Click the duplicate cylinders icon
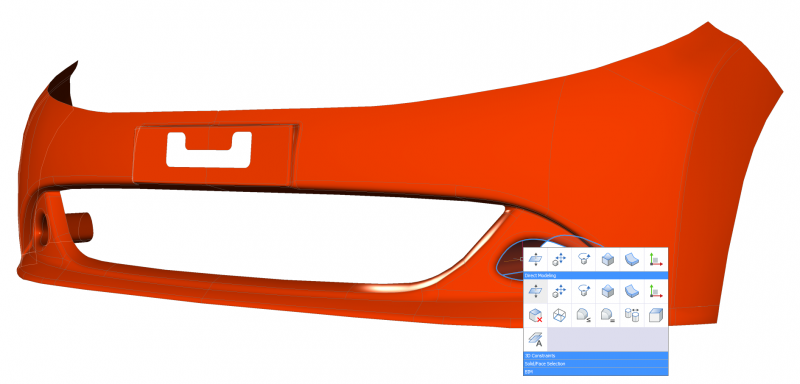800x384 pixels. pyautogui.click(x=632, y=315)
